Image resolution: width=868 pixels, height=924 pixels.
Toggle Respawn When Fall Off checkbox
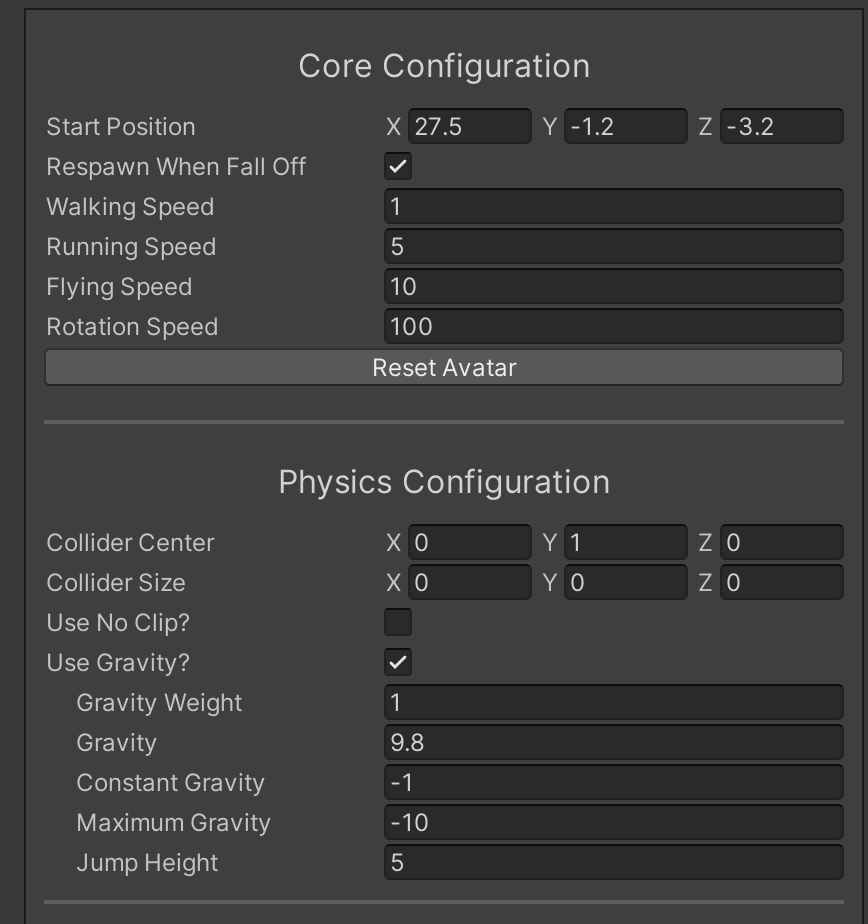[398, 167]
